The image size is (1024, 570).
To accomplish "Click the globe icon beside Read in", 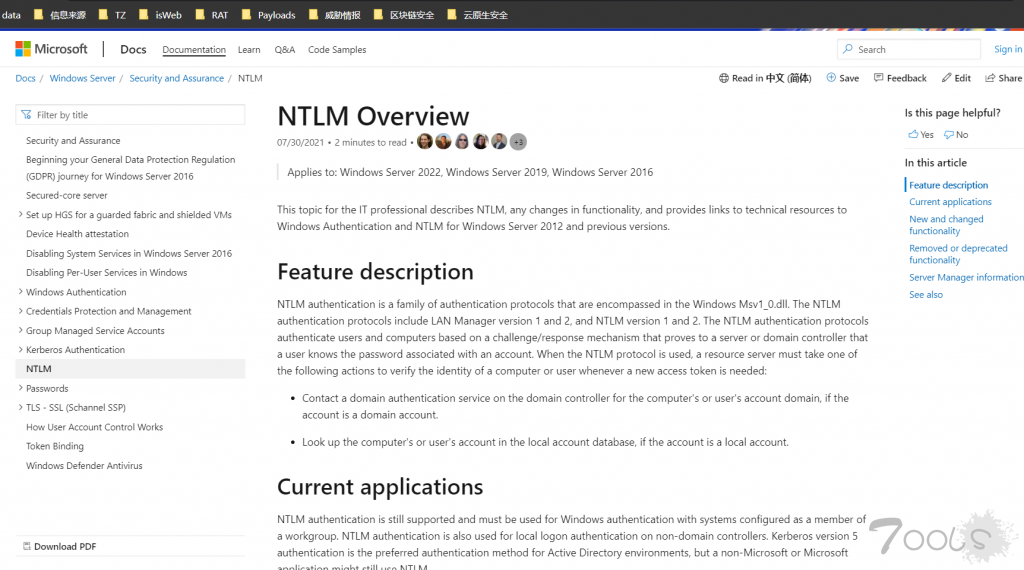I will 724,78.
